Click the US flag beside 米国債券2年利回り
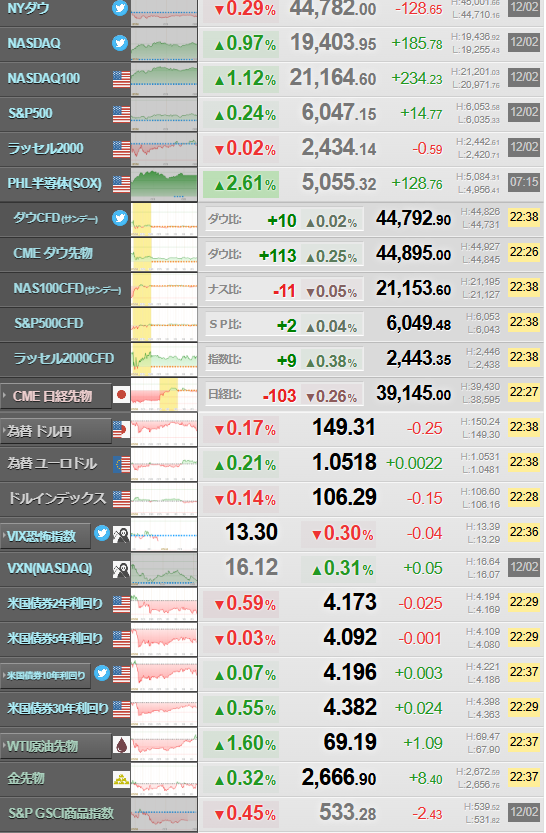Image resolution: width=546 pixels, height=833 pixels. tap(121, 604)
